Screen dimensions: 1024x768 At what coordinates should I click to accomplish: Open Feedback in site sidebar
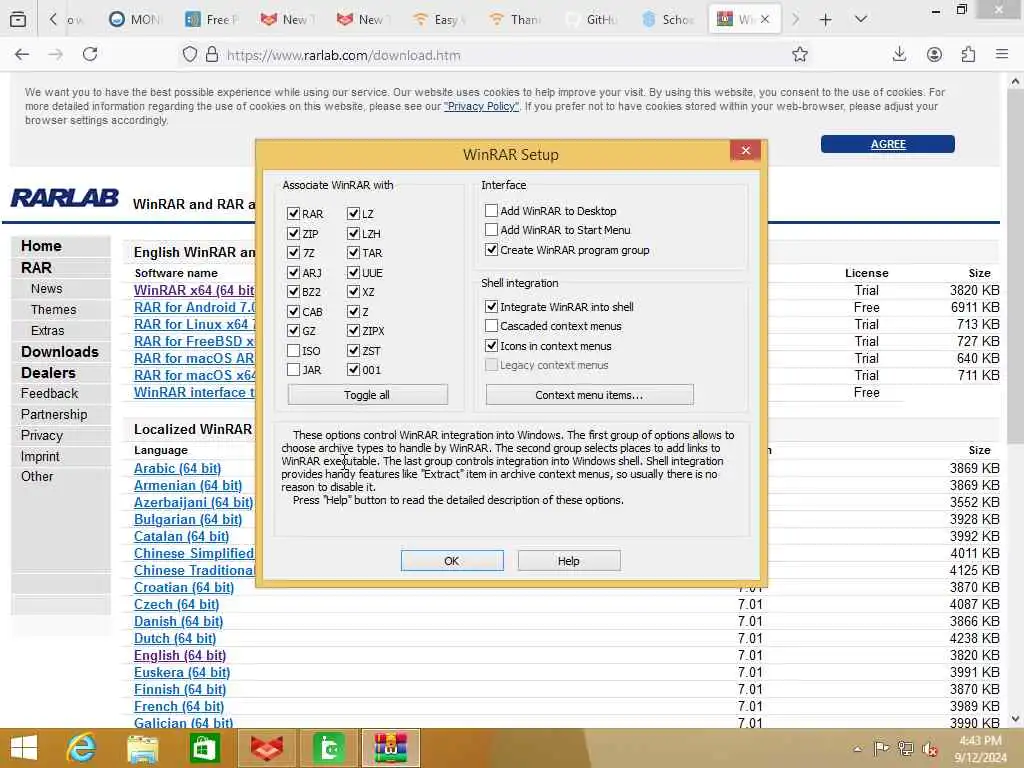click(x=50, y=393)
